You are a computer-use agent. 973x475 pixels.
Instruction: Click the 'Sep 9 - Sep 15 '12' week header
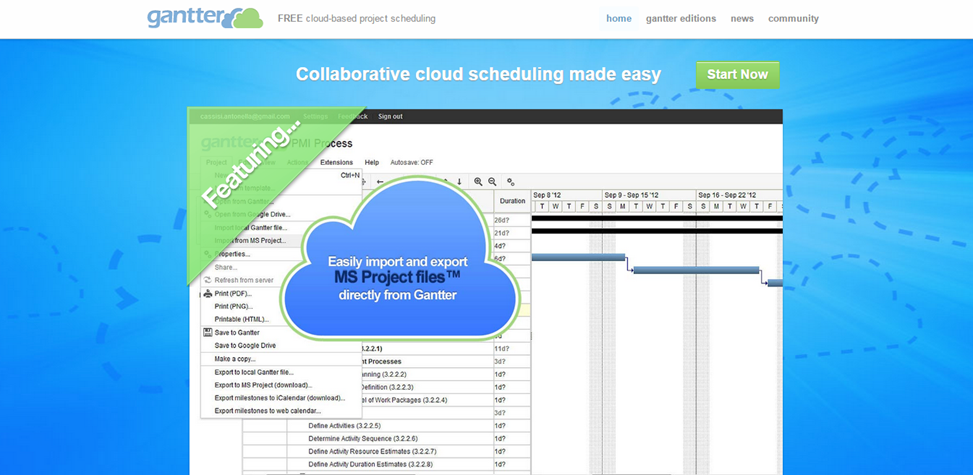(649, 195)
